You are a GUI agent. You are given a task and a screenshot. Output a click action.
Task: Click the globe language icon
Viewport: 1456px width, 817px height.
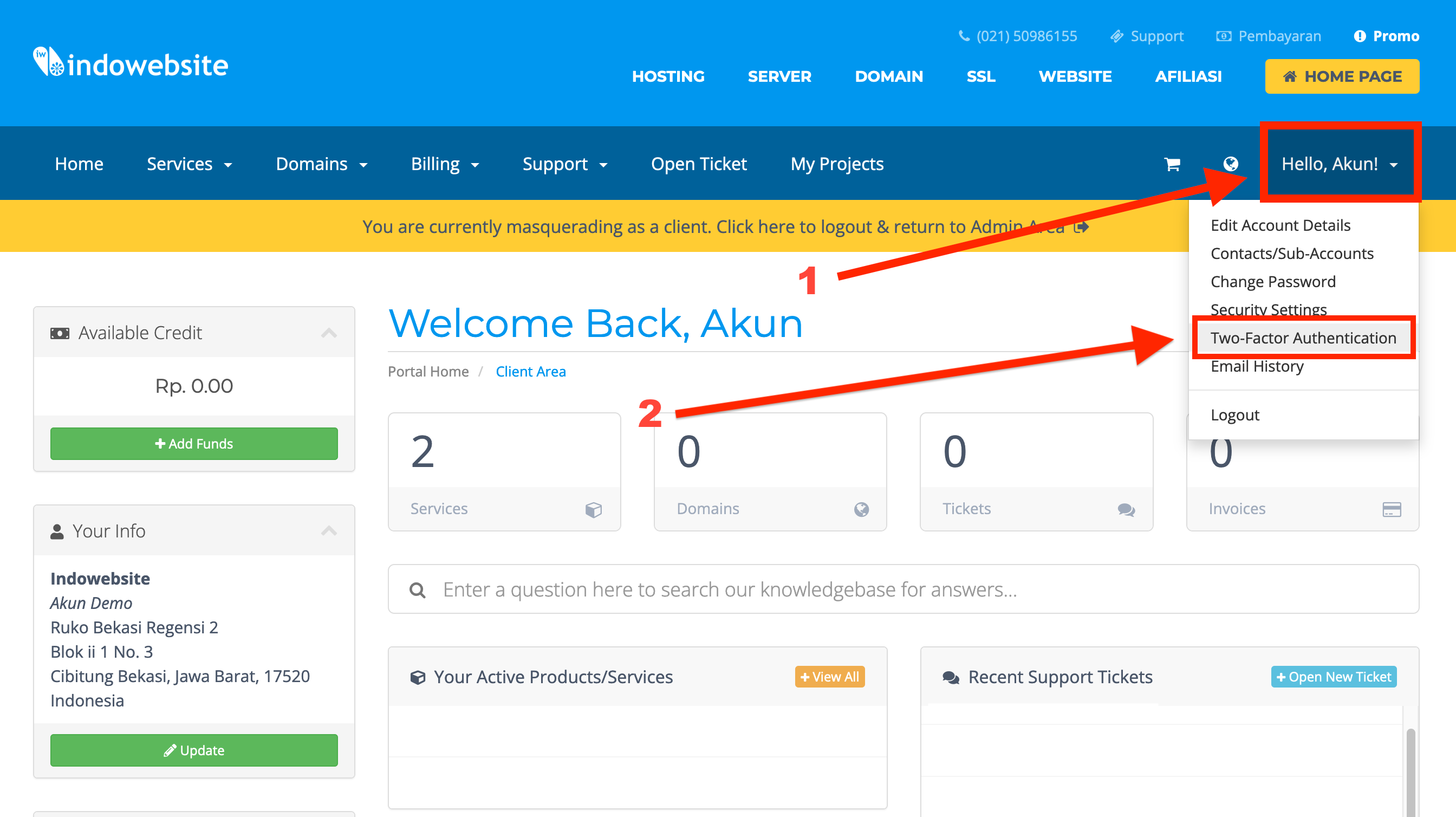point(1231,164)
